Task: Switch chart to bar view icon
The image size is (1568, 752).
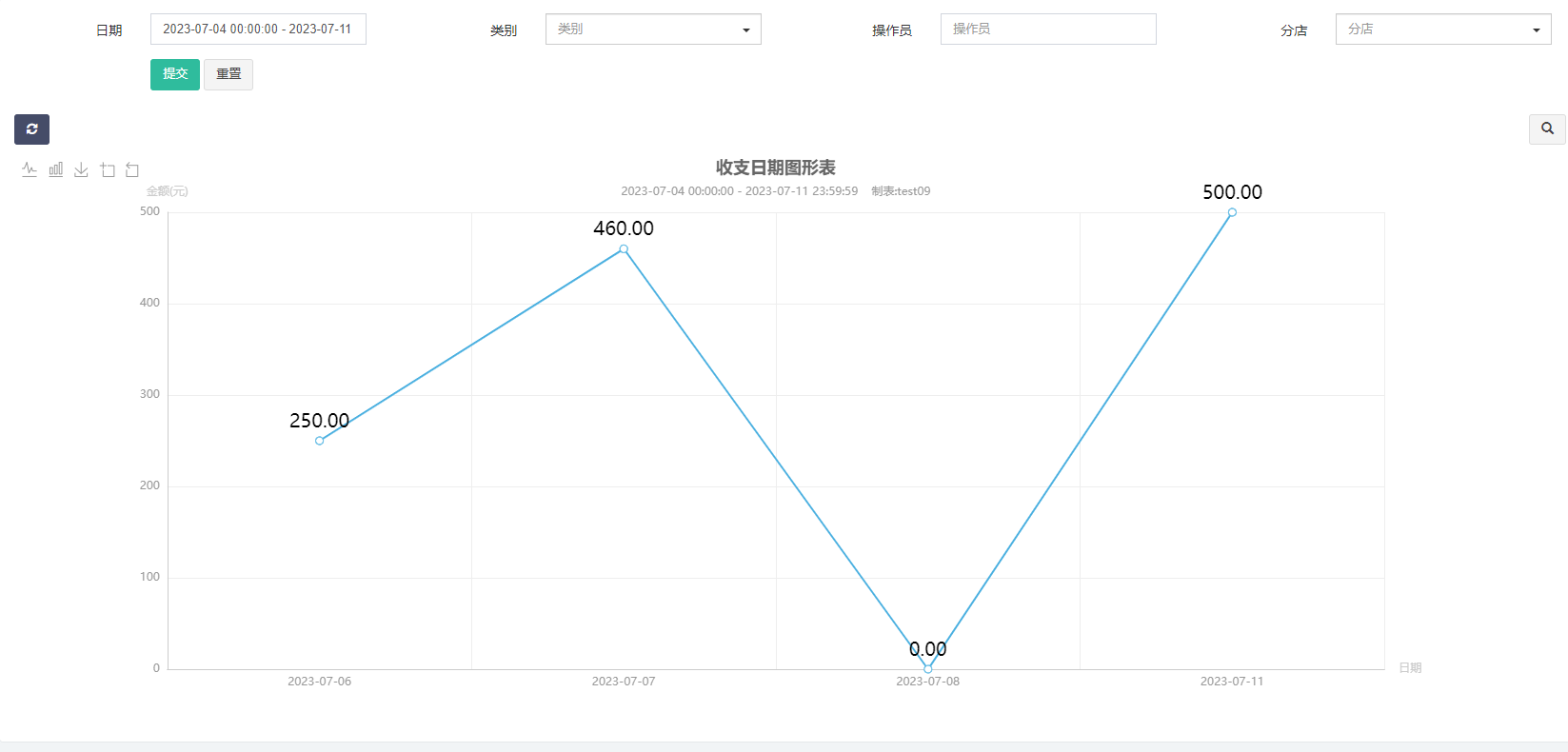Action: [x=56, y=169]
